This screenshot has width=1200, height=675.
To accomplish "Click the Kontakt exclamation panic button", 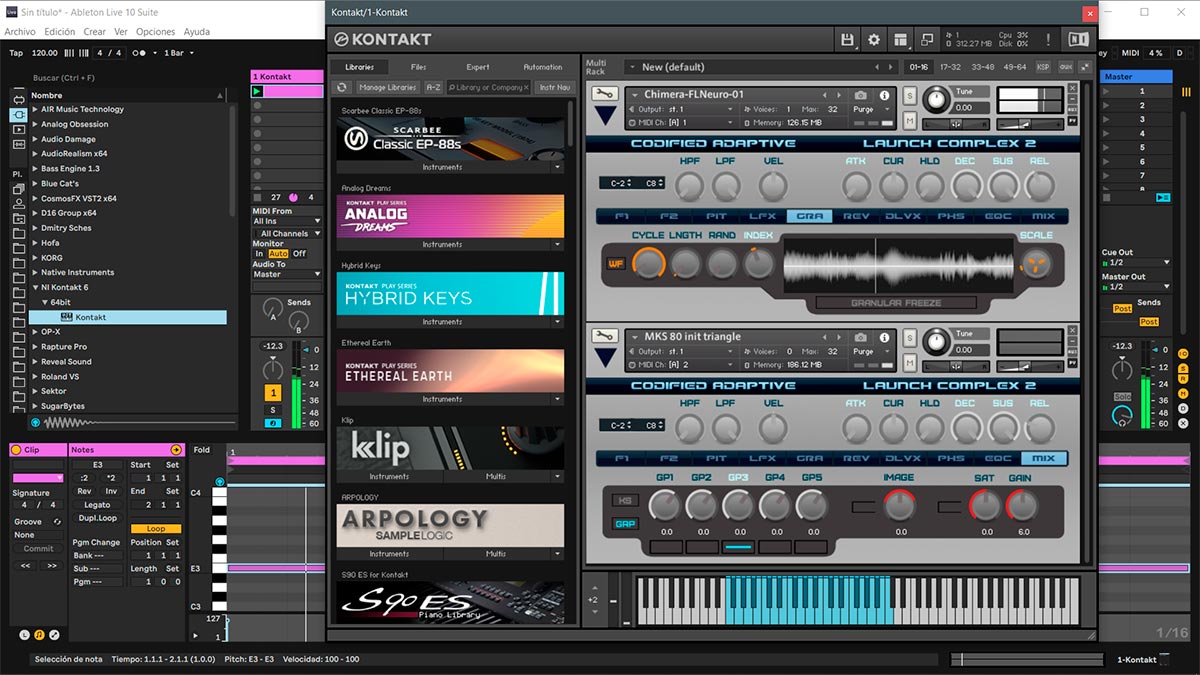I will coord(1048,39).
